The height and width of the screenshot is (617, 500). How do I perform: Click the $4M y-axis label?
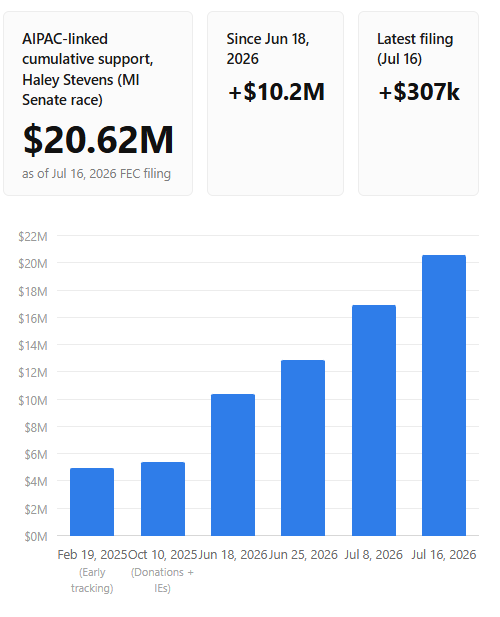(36, 481)
